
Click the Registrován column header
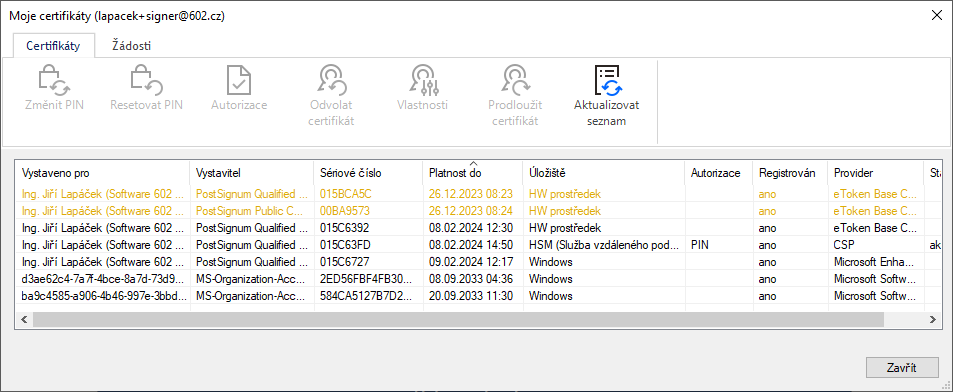pyautogui.click(x=790, y=173)
